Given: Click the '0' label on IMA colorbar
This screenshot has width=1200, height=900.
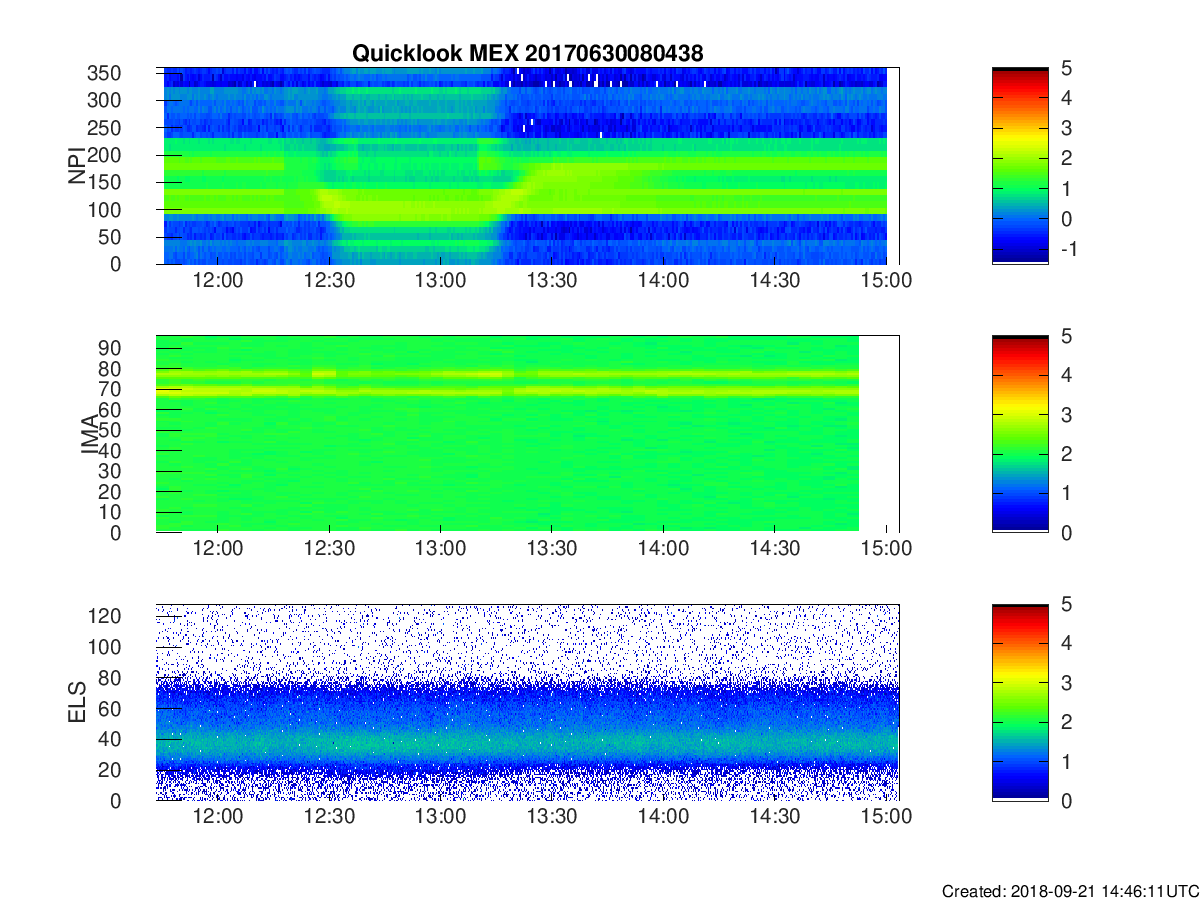Looking at the screenshot, I should pos(1065,533).
